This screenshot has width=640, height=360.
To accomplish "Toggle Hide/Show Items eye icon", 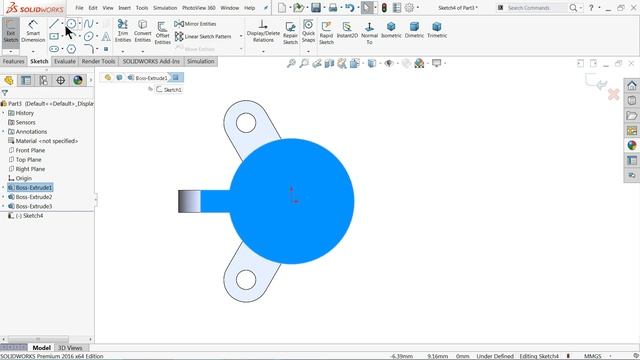I will [389, 63].
